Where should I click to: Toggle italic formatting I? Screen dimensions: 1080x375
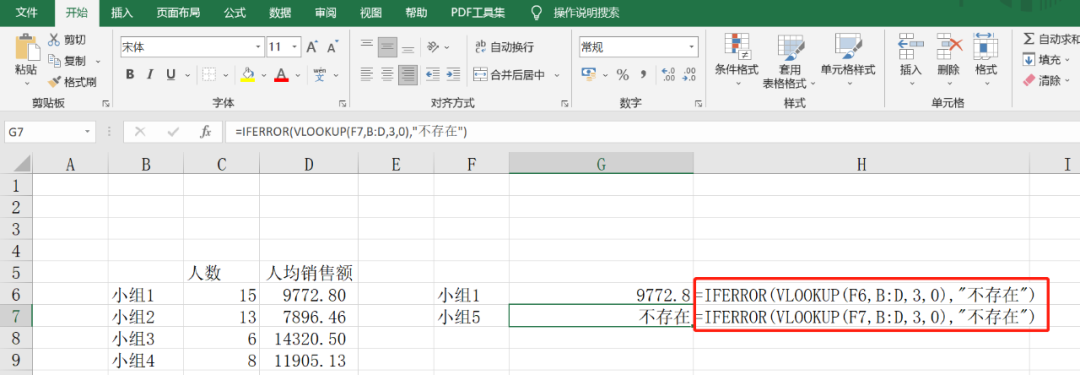[x=149, y=74]
